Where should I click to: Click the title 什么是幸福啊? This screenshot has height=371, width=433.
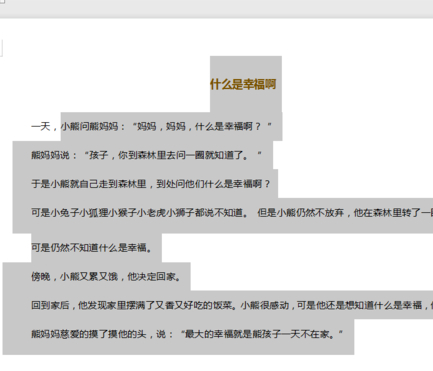[x=243, y=84]
